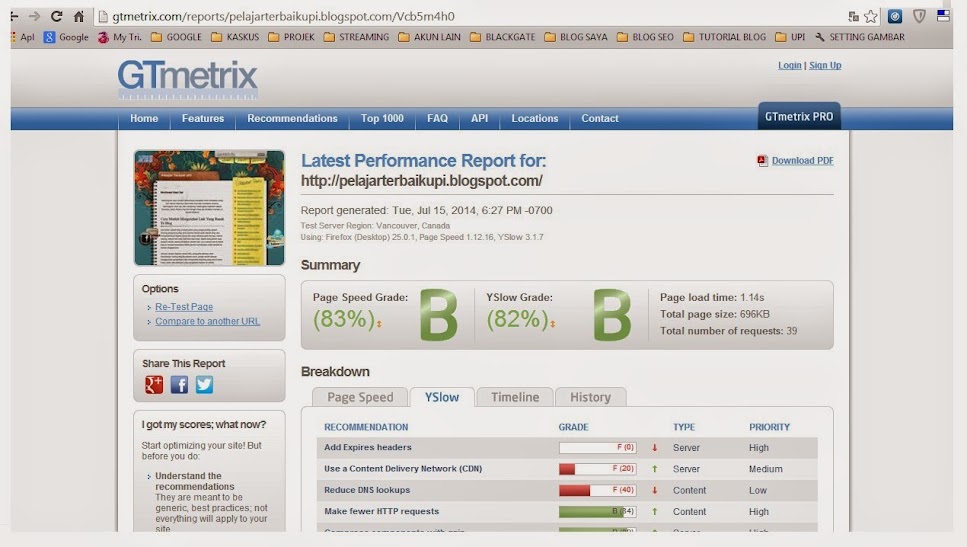Click Compare to another URL link

click(x=207, y=321)
